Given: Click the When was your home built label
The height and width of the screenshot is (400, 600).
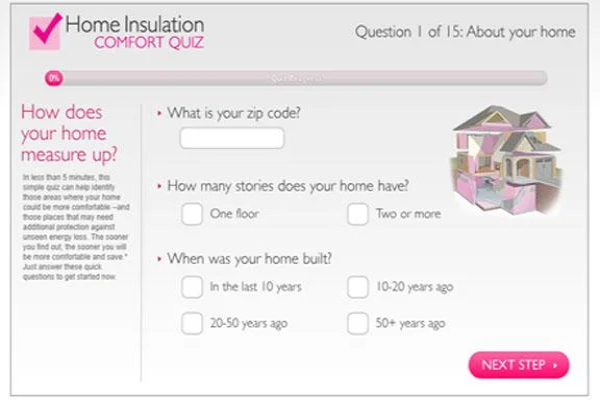Looking at the screenshot, I should click(249, 259).
